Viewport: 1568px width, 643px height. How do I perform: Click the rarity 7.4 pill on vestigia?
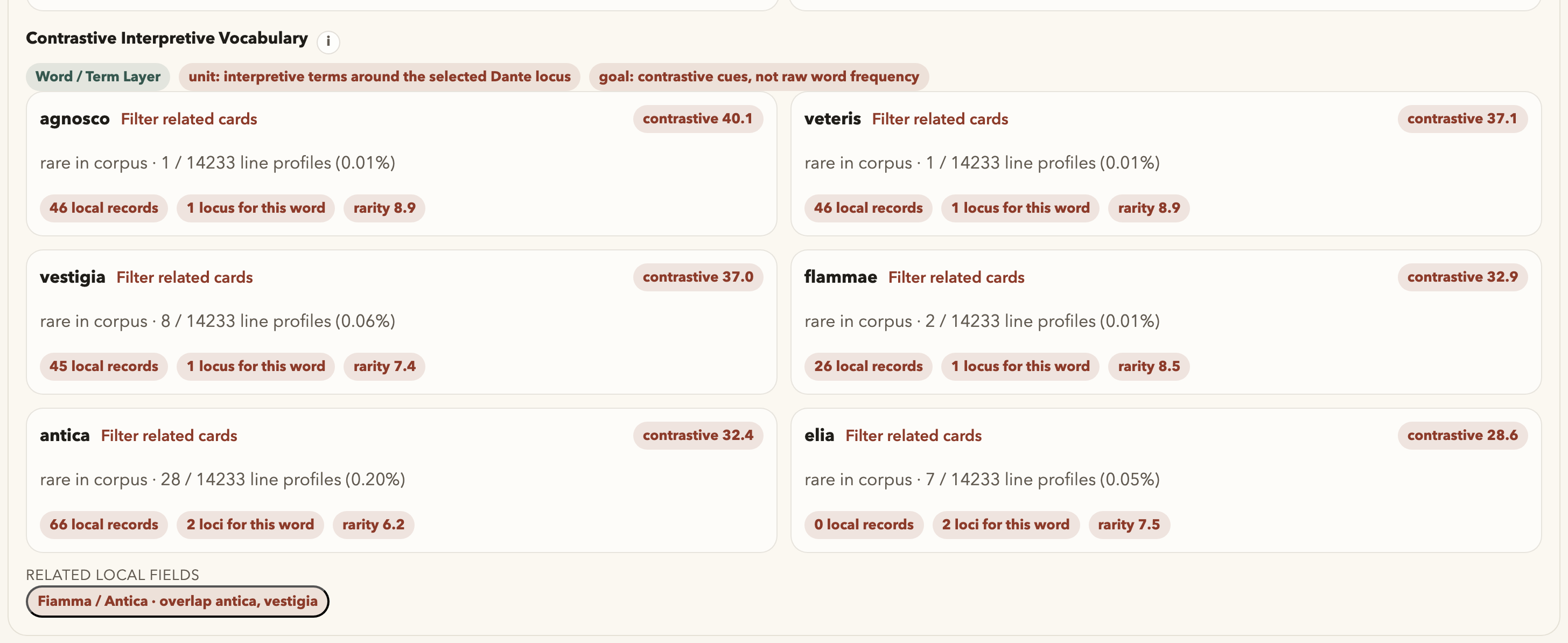(x=384, y=367)
